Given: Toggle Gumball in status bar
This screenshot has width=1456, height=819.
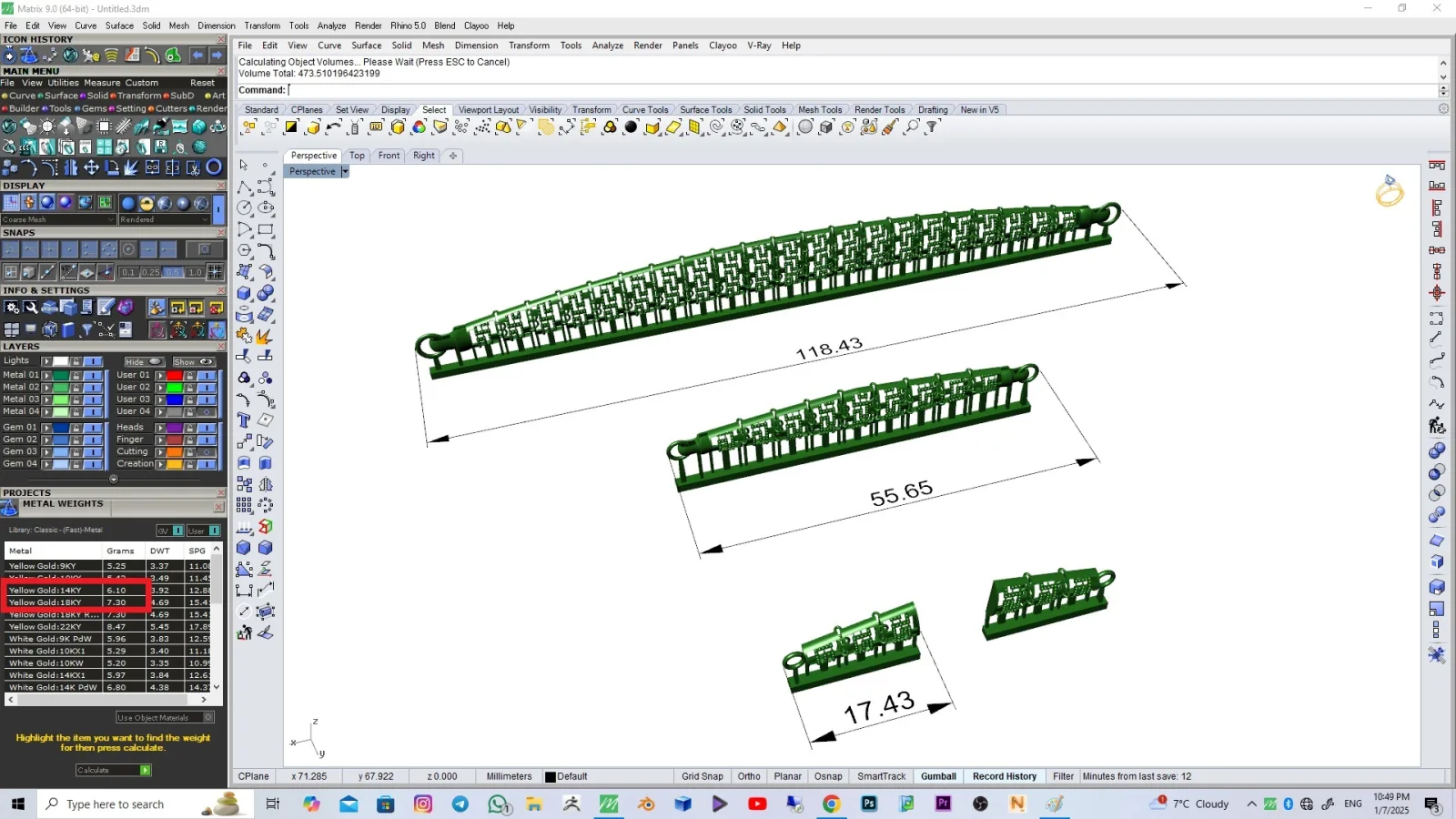Looking at the screenshot, I should (x=938, y=777).
